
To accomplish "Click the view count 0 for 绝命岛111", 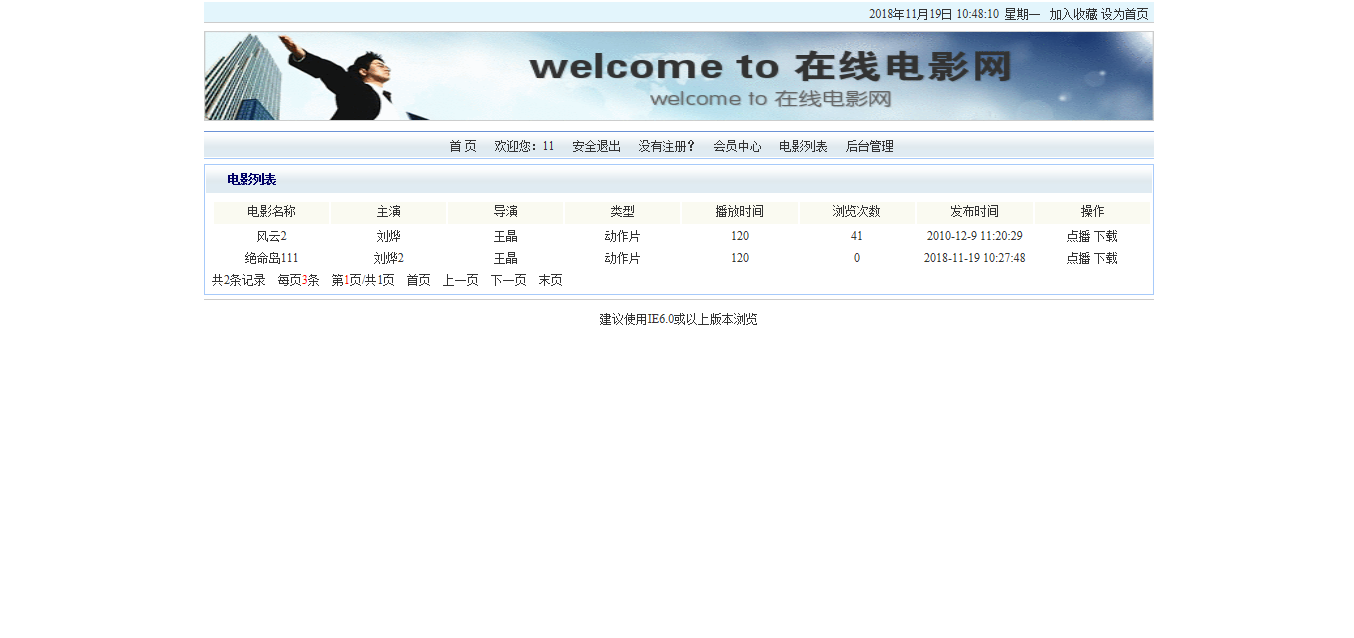I will click(857, 258).
